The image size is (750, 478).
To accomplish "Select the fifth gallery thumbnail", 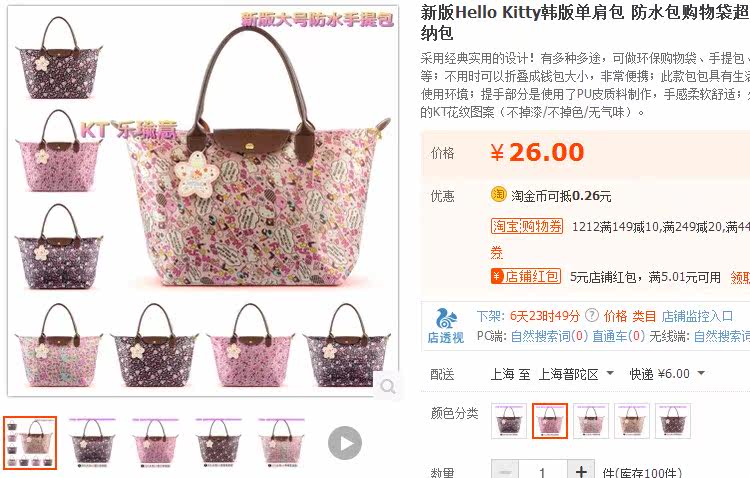I will 281,443.
